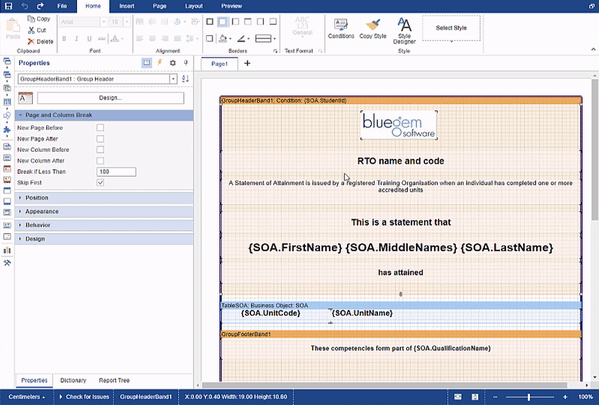
Task: Open the border style dropdown in Borders
Action: click(266, 39)
